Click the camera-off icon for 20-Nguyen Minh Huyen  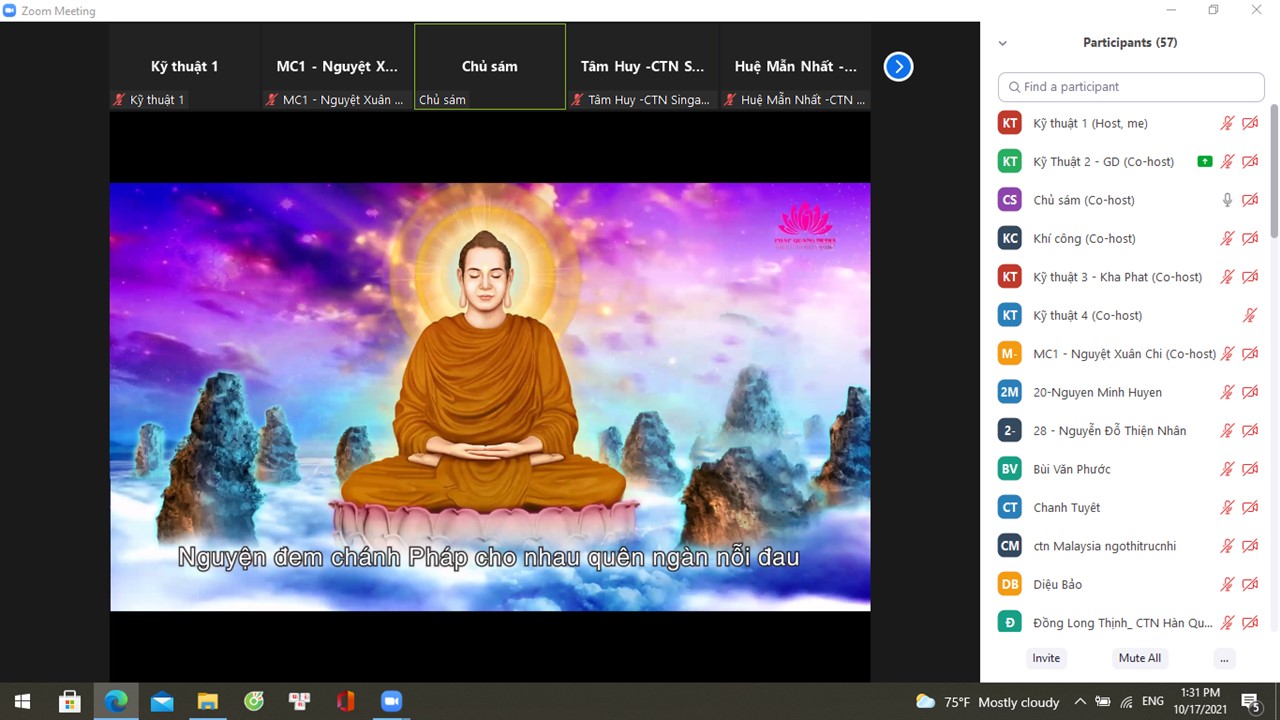1250,392
